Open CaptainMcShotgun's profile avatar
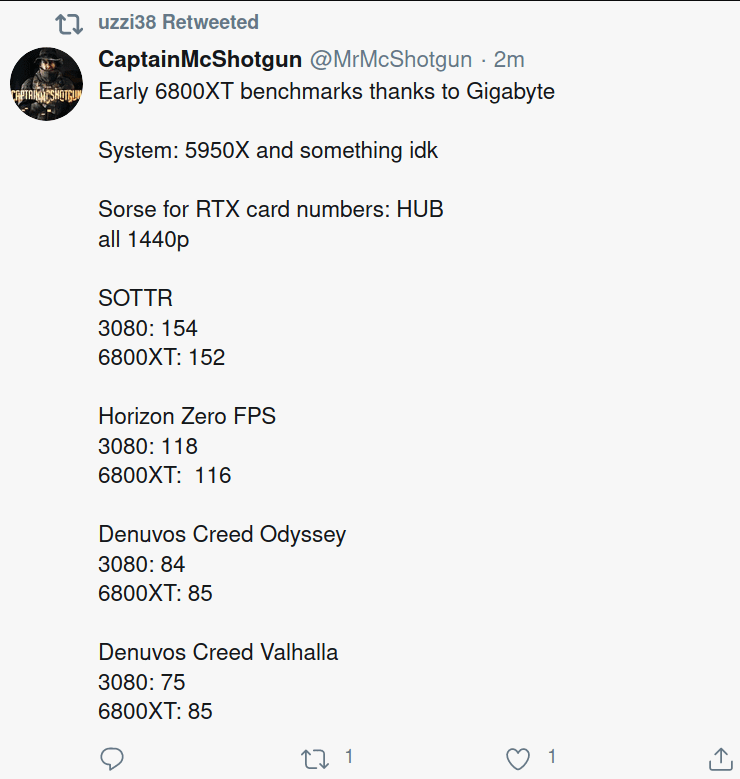This screenshot has height=779, width=740. click(x=46, y=84)
